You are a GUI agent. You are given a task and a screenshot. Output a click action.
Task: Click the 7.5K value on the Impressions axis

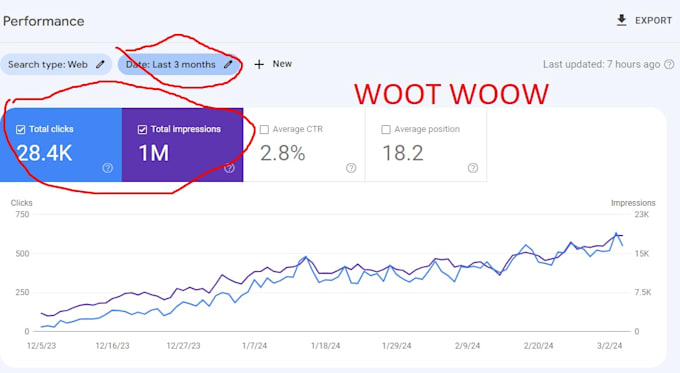pos(643,292)
